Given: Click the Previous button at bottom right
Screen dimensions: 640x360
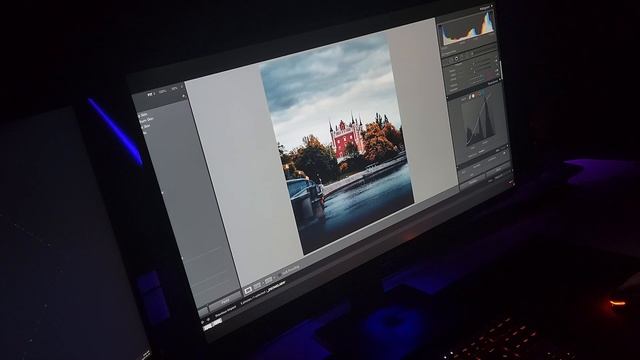Looking at the screenshot, I should pyautogui.click(x=474, y=182).
